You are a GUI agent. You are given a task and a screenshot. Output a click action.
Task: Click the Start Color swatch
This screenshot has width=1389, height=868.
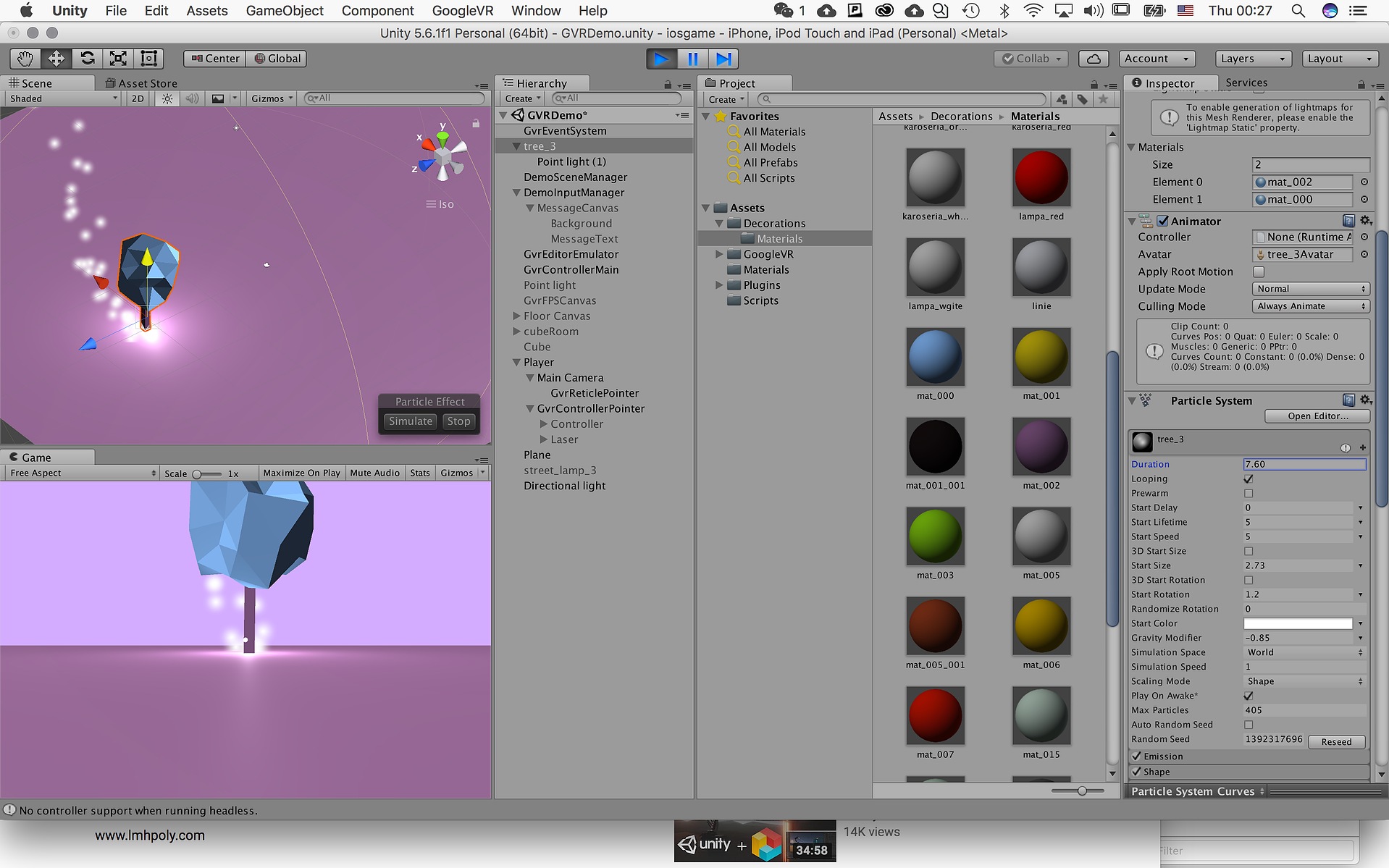click(1298, 623)
